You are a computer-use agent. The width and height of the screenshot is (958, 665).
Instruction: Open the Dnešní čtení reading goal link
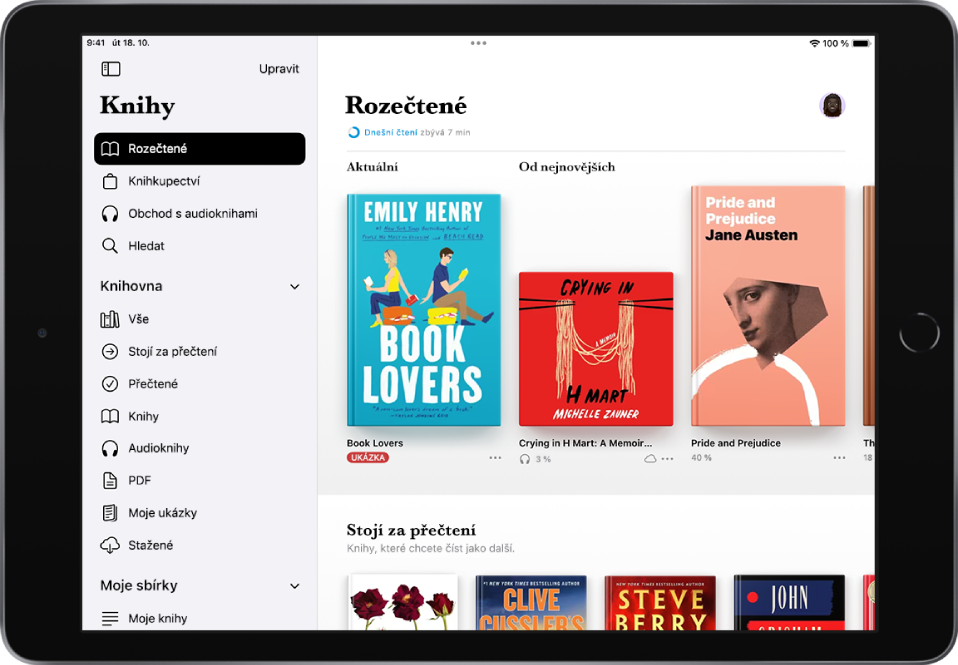point(391,133)
